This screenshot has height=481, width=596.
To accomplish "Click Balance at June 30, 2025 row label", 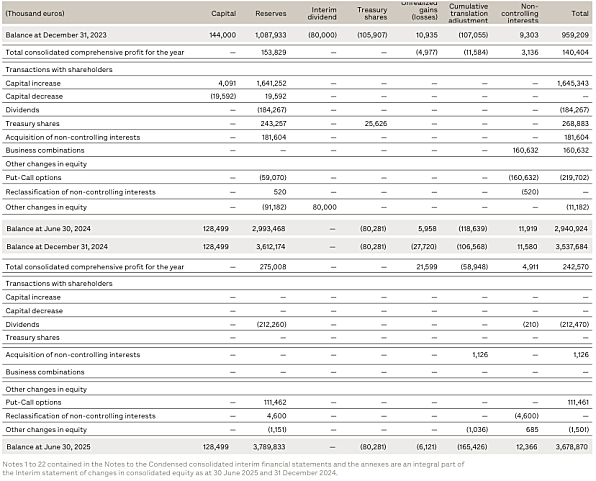I will [48, 447].
